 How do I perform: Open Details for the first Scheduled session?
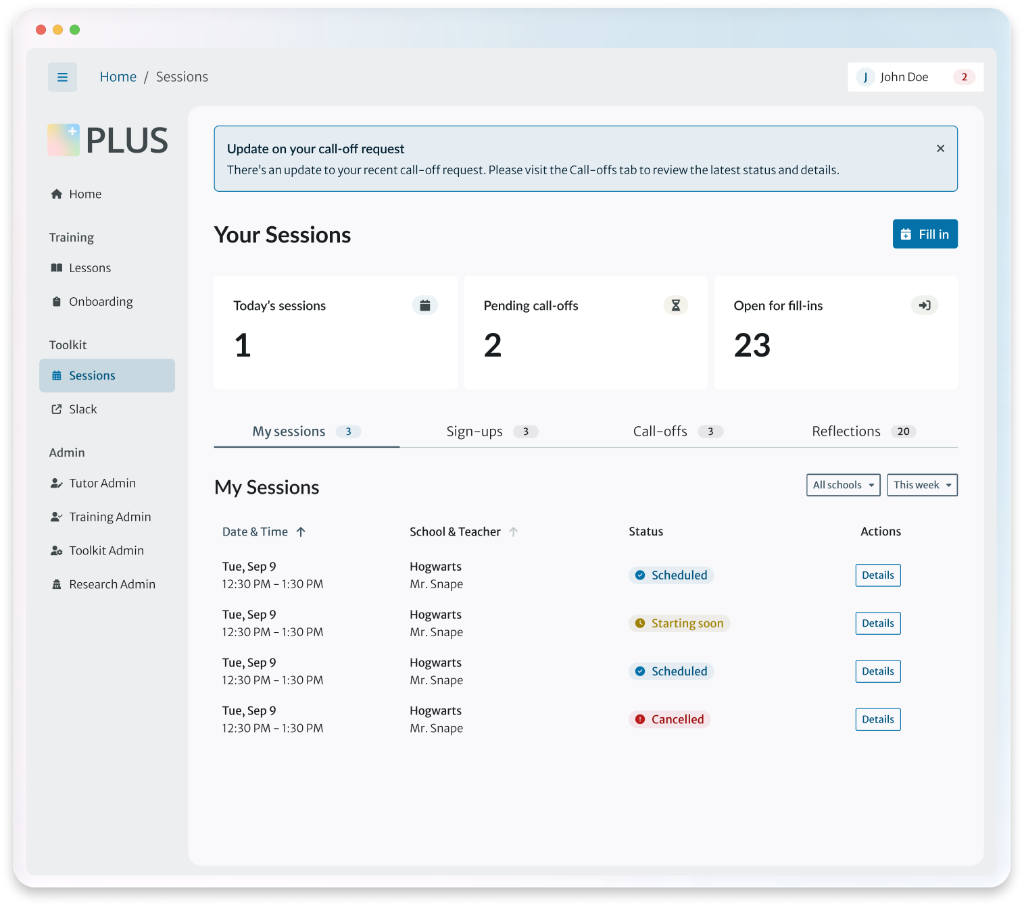pyautogui.click(x=878, y=575)
